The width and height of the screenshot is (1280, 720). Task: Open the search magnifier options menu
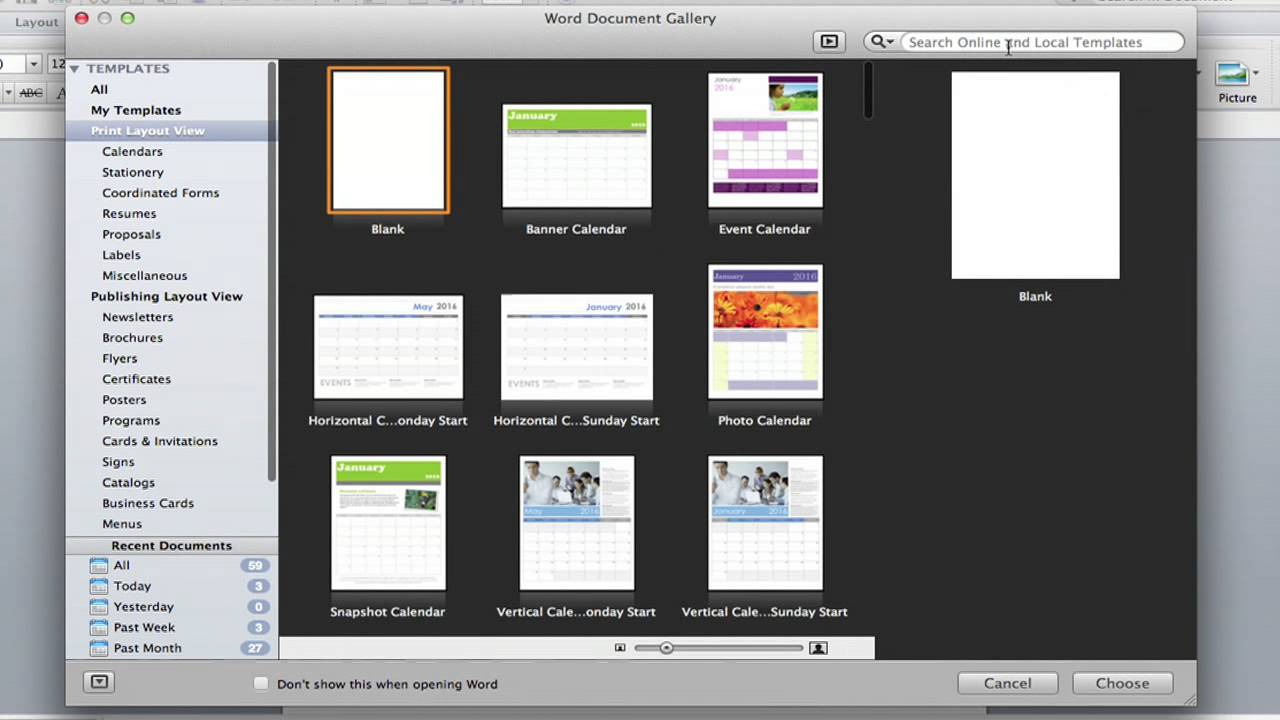click(x=881, y=42)
